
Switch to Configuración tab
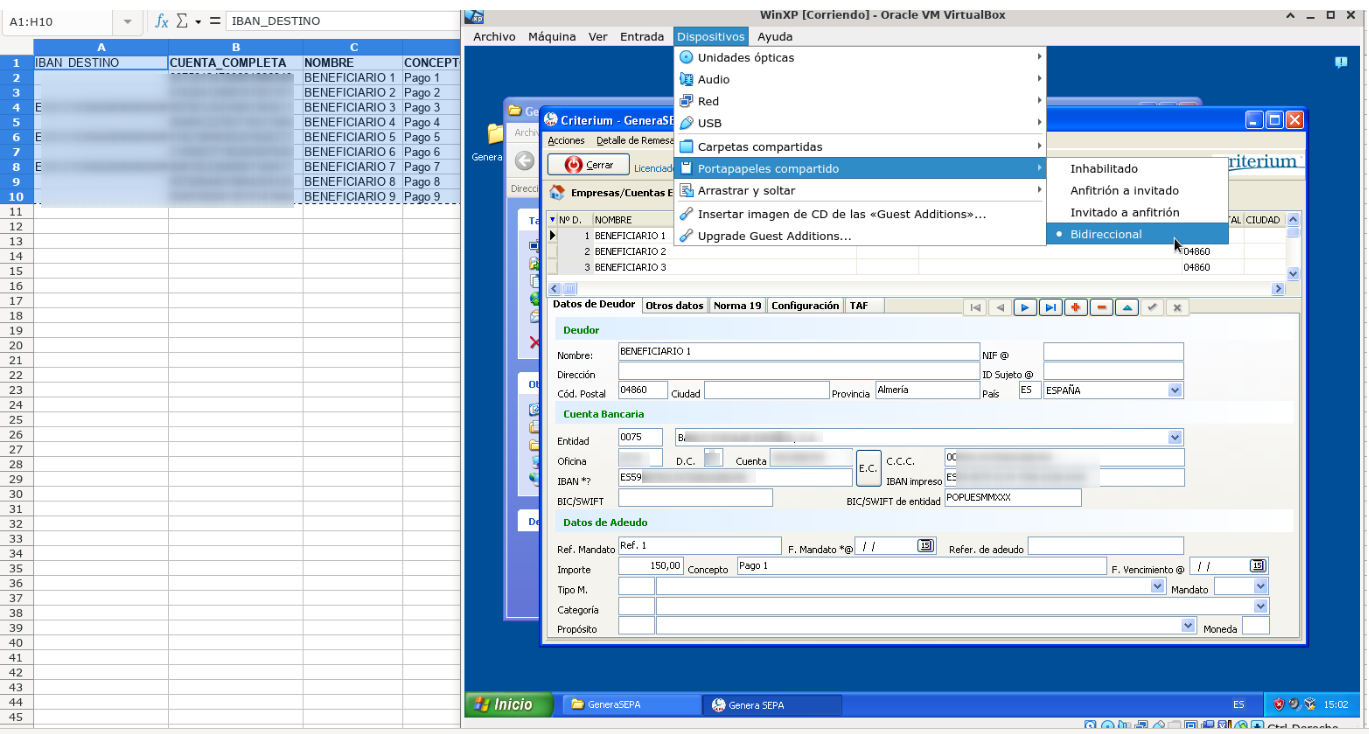tap(805, 306)
